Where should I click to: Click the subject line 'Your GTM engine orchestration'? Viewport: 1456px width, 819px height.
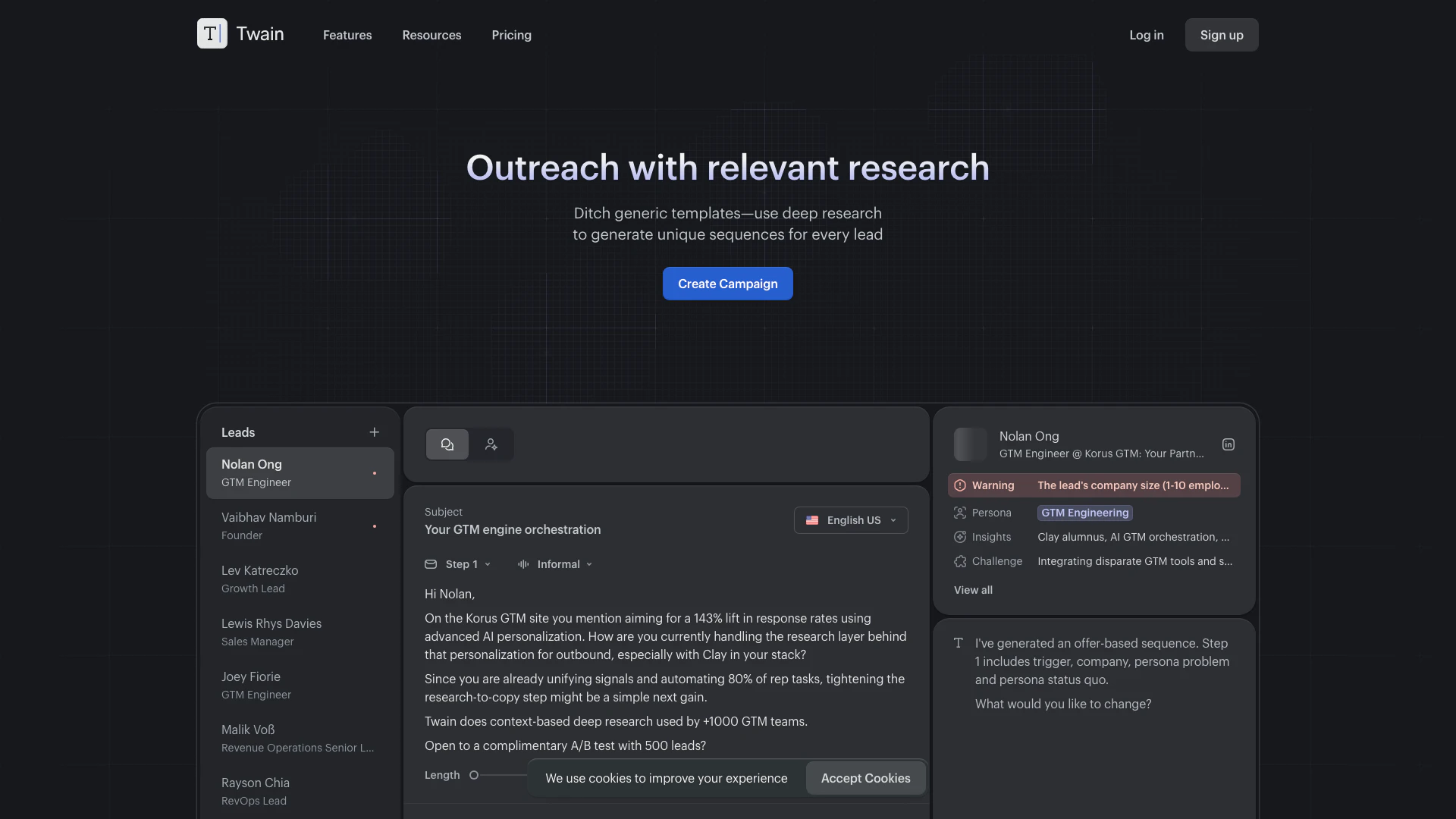click(513, 529)
